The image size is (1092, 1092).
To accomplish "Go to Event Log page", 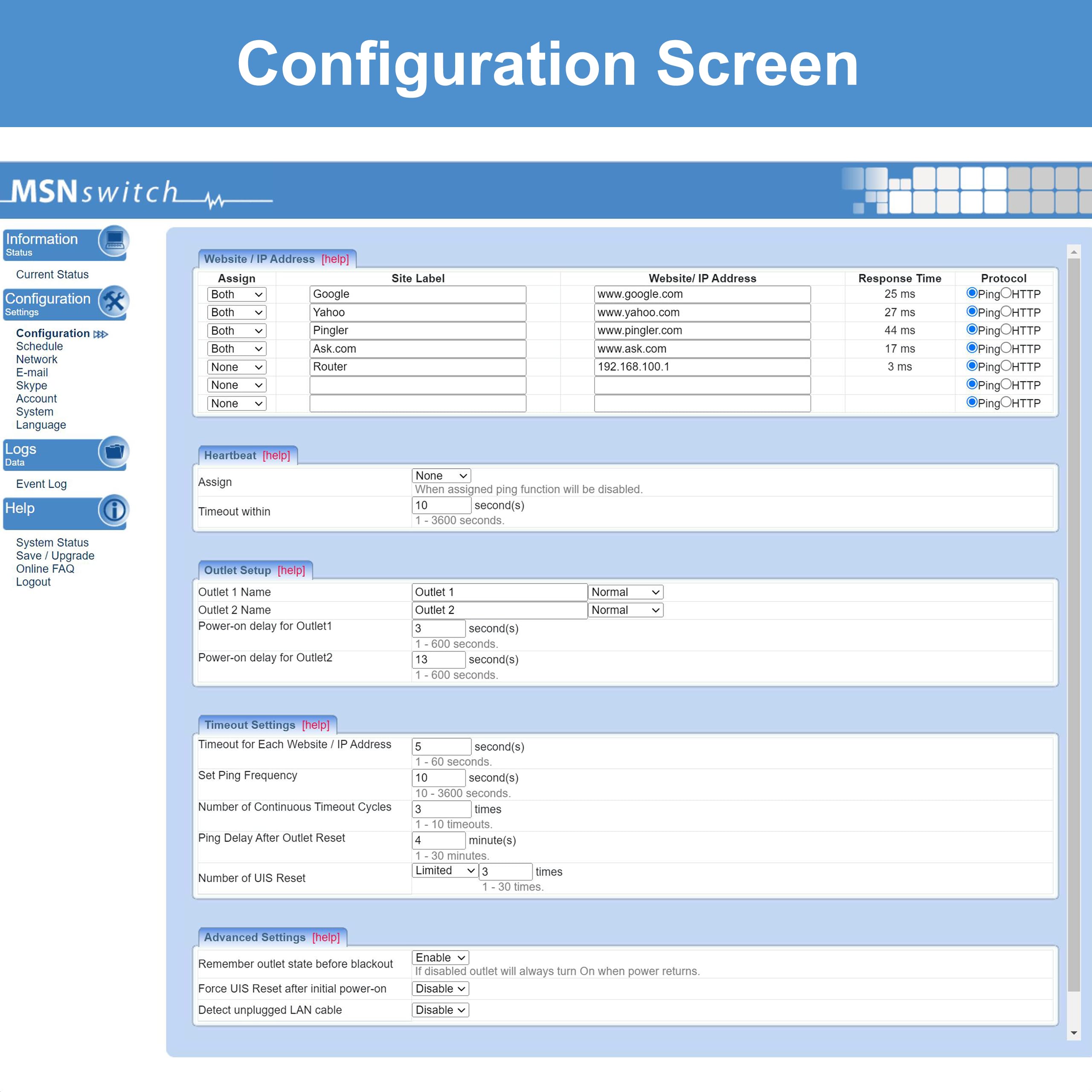I will pyautogui.click(x=41, y=484).
